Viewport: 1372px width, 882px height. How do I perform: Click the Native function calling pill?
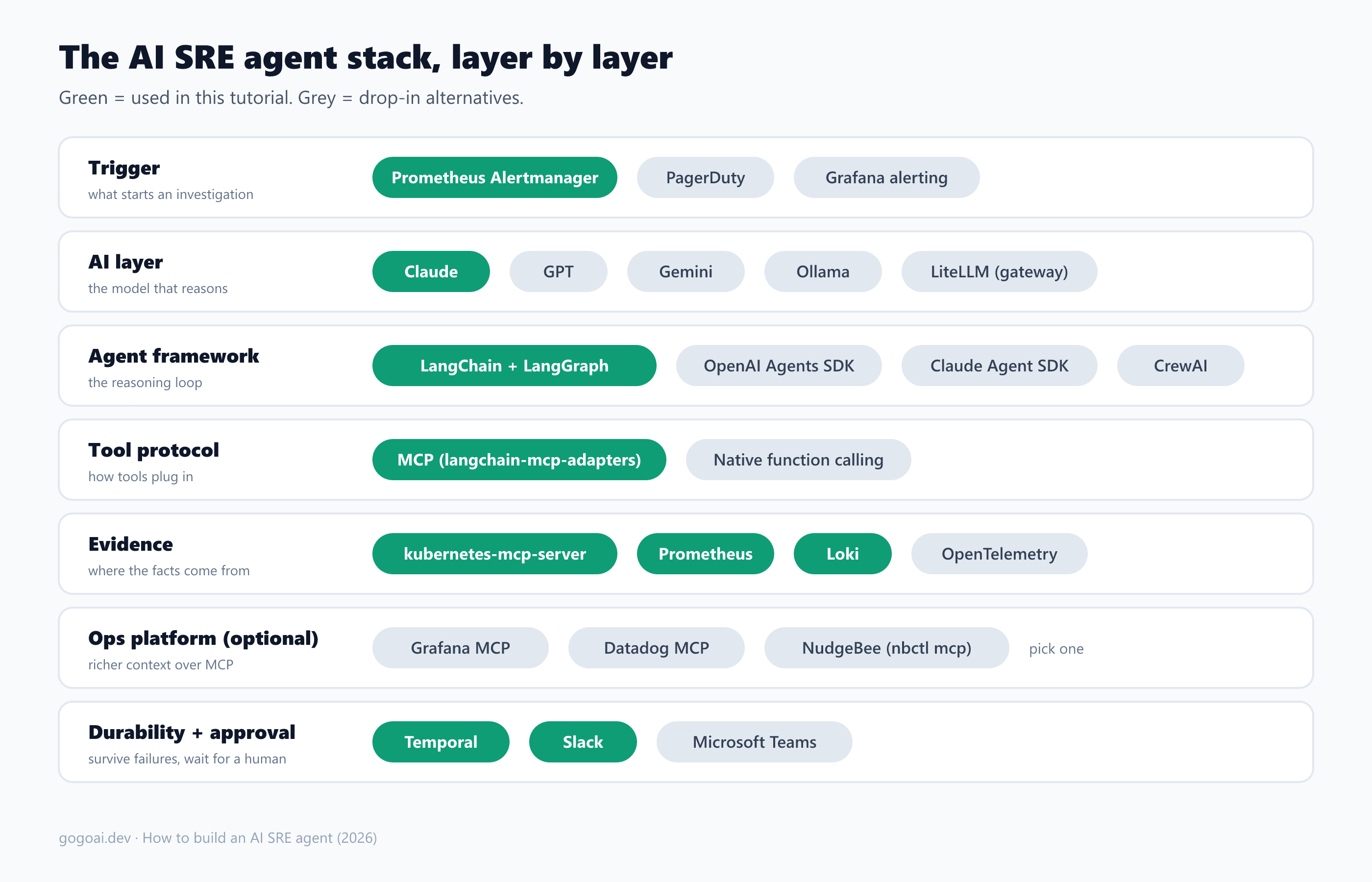798,460
